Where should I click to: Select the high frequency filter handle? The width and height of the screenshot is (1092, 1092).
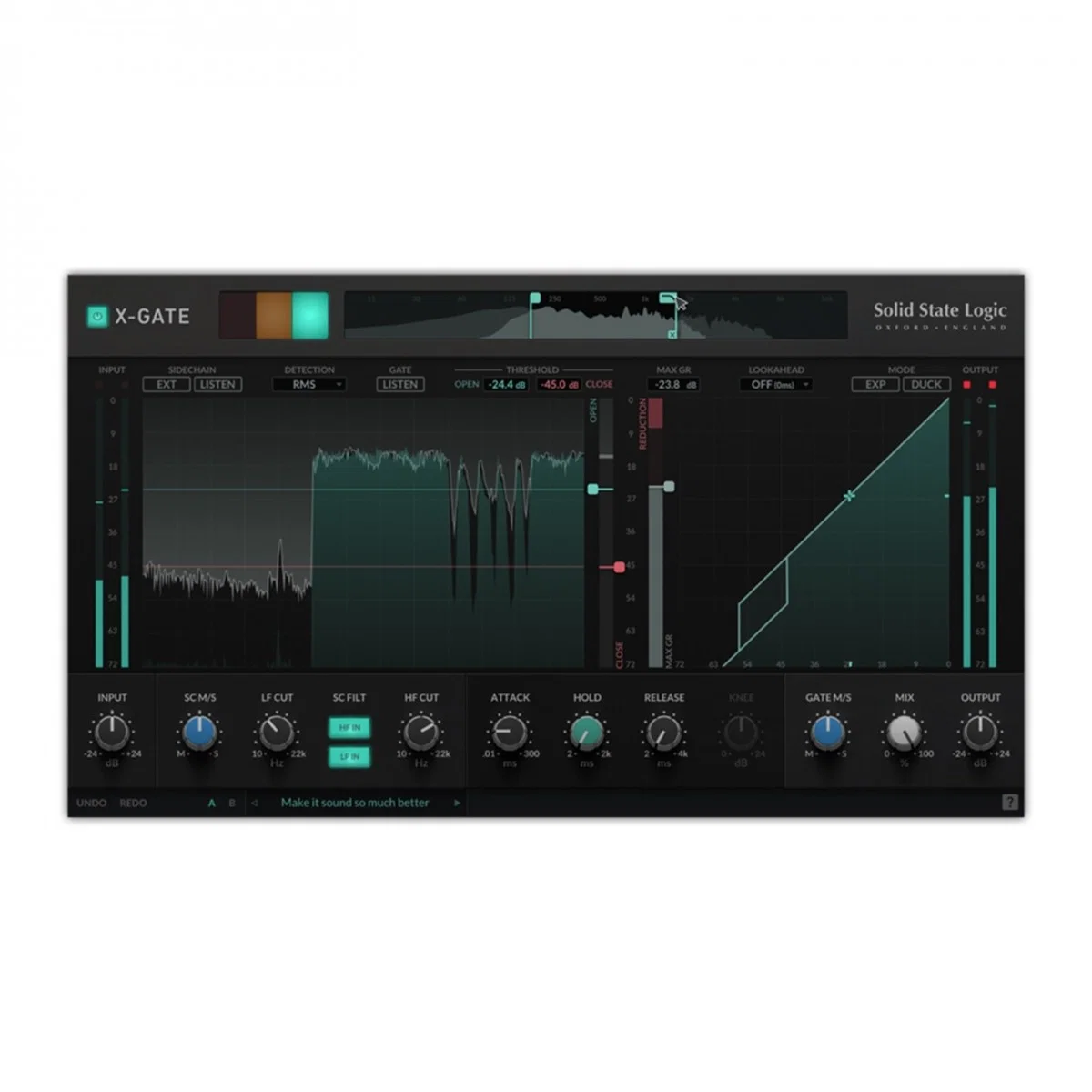coord(667,298)
